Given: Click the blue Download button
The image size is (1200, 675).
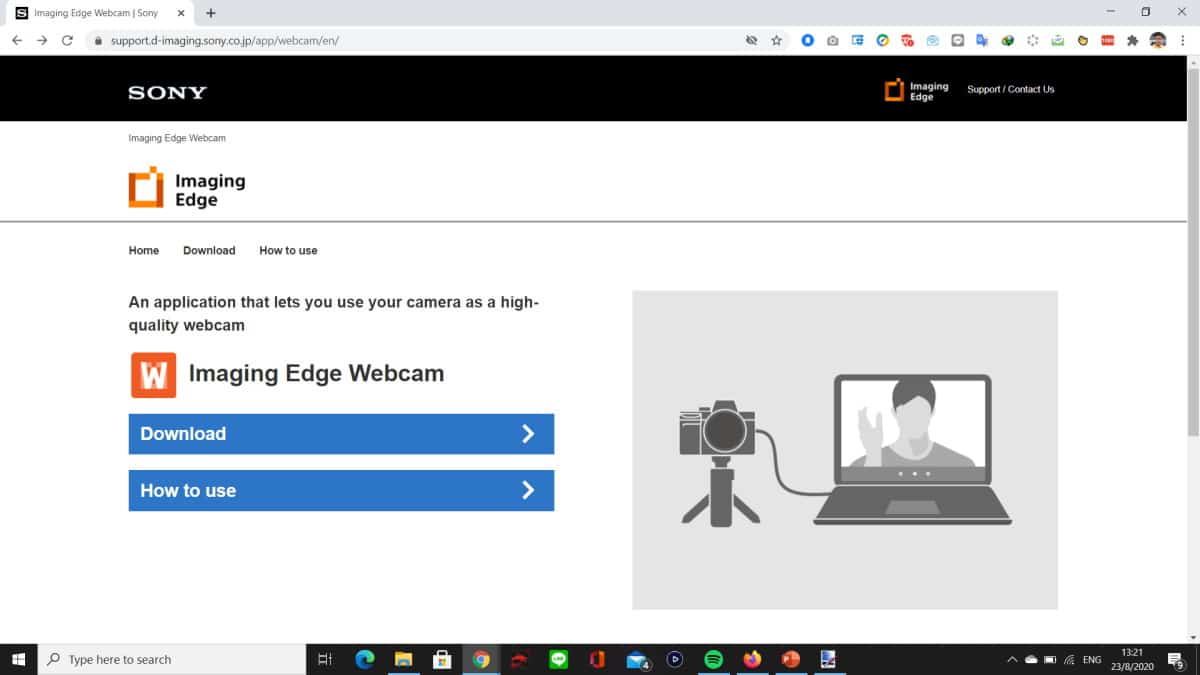Looking at the screenshot, I should point(341,434).
